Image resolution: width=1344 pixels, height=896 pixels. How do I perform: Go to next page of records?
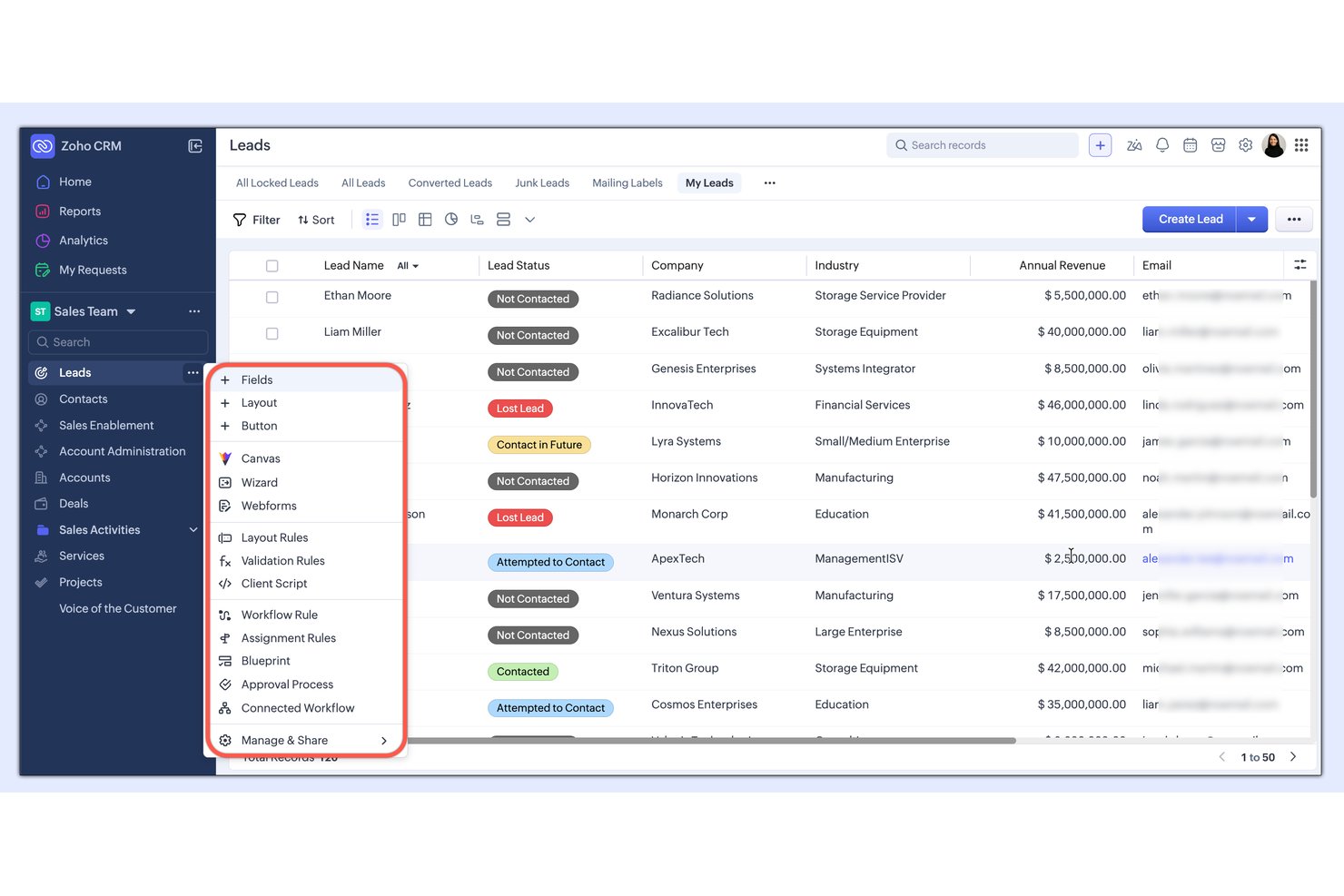(1293, 757)
